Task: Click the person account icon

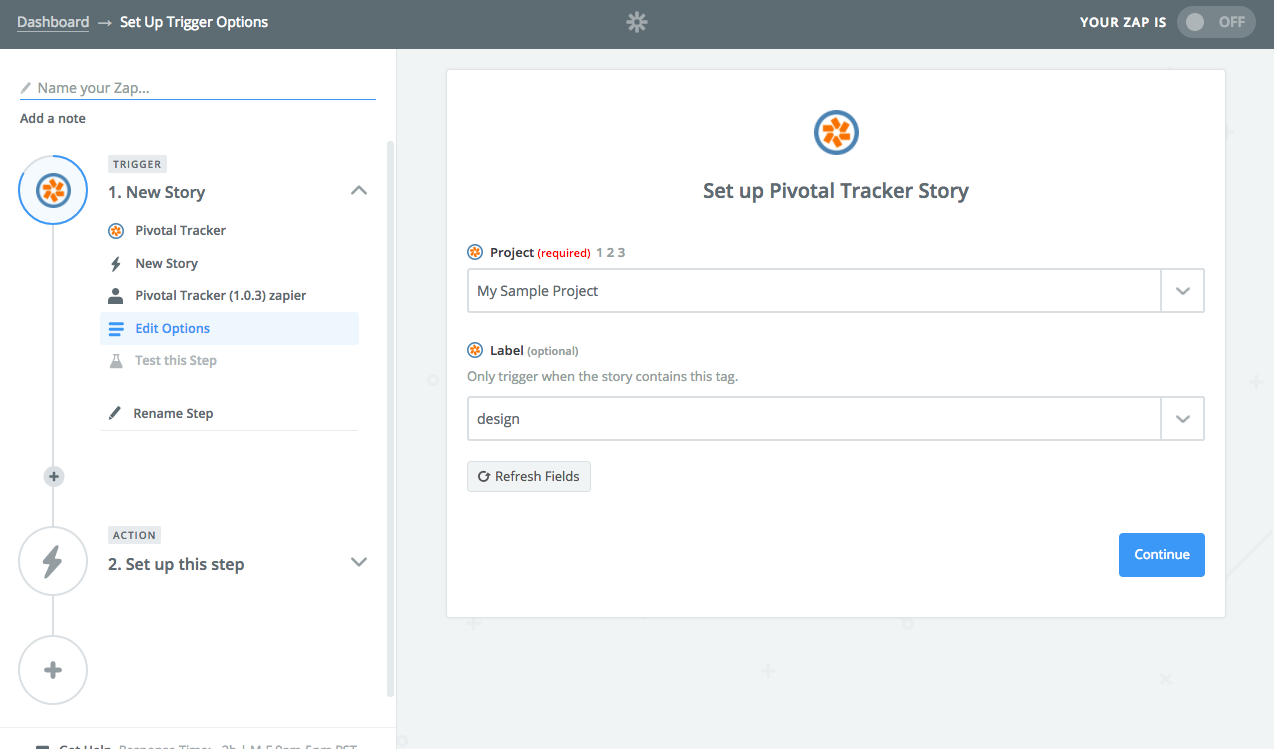Action: point(116,295)
